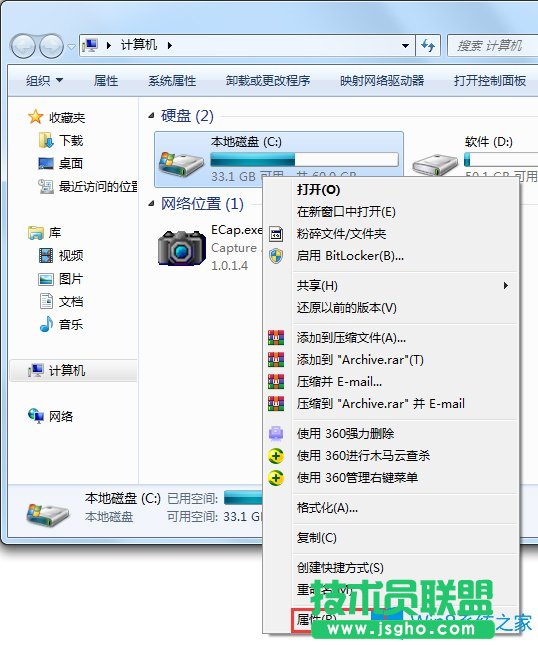The width and height of the screenshot is (538, 645).
Task: Open 最近访问的位置 in sidebar
Action: pos(88,187)
